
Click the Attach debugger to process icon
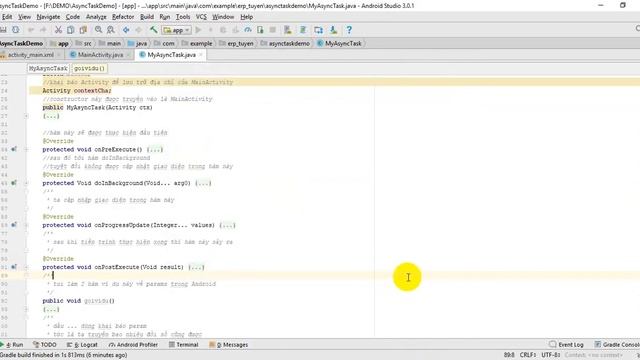(260, 30)
